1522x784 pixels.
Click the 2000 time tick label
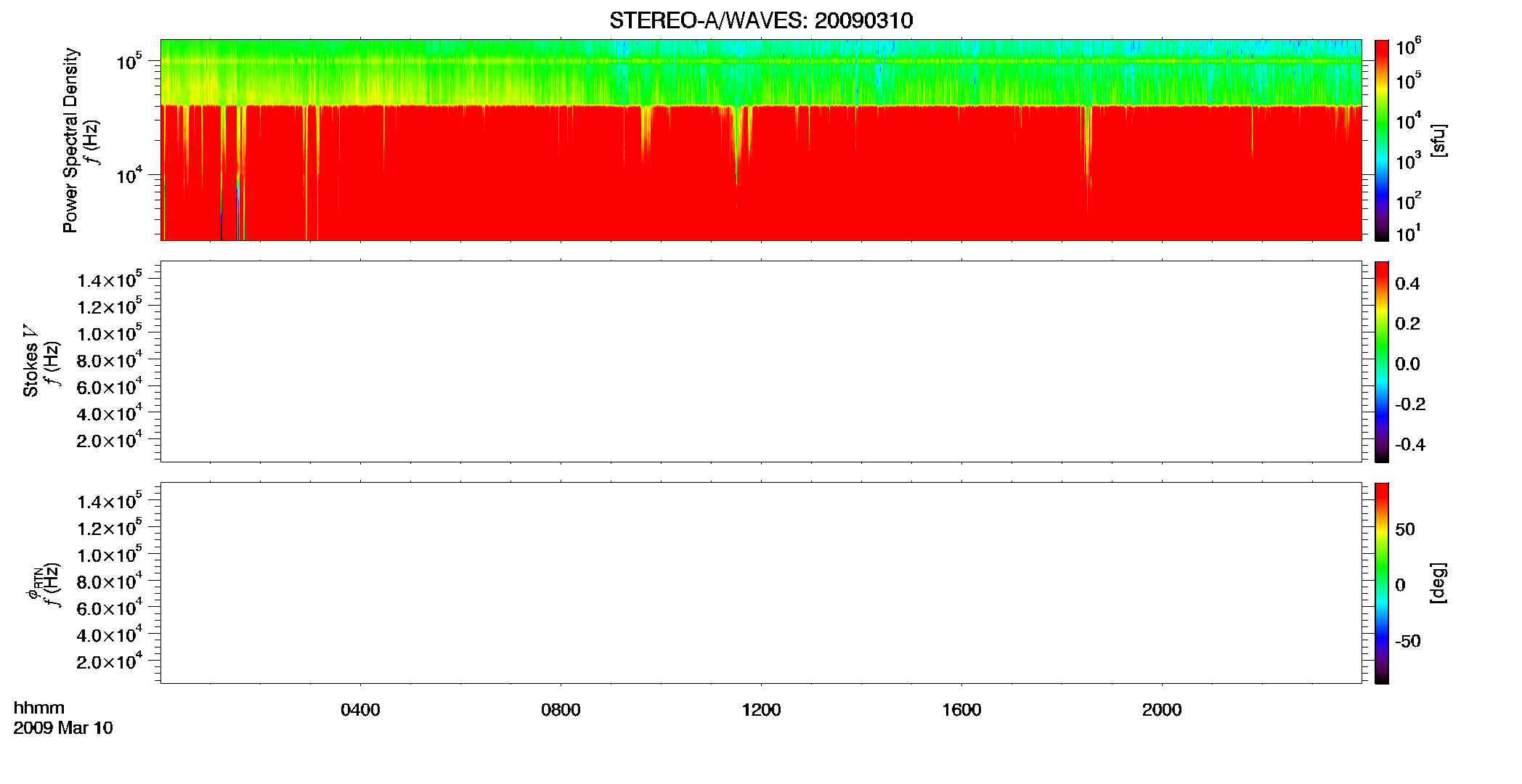pos(1162,710)
